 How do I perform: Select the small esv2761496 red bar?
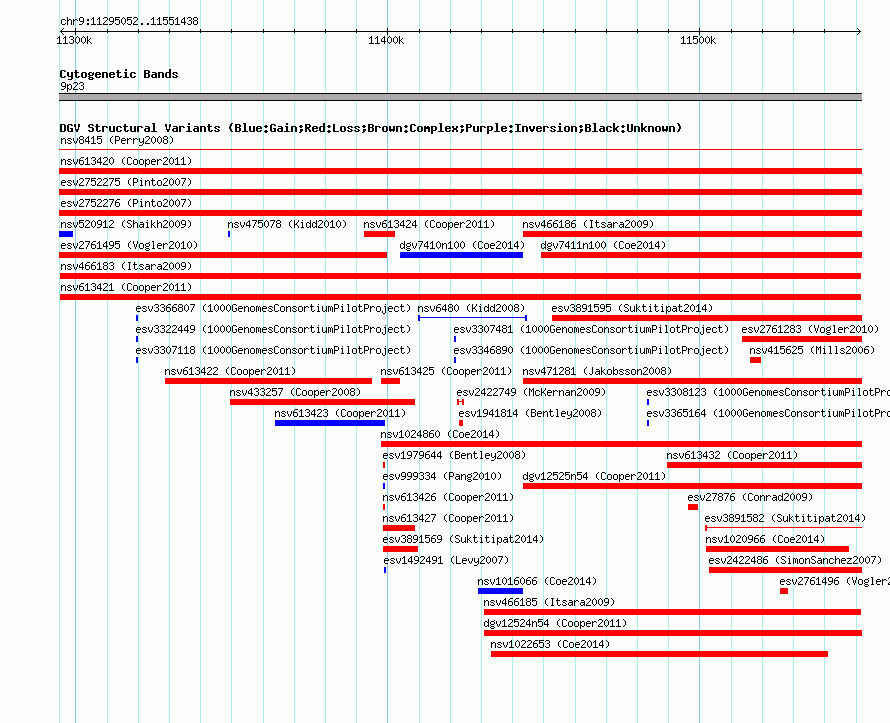click(x=784, y=591)
